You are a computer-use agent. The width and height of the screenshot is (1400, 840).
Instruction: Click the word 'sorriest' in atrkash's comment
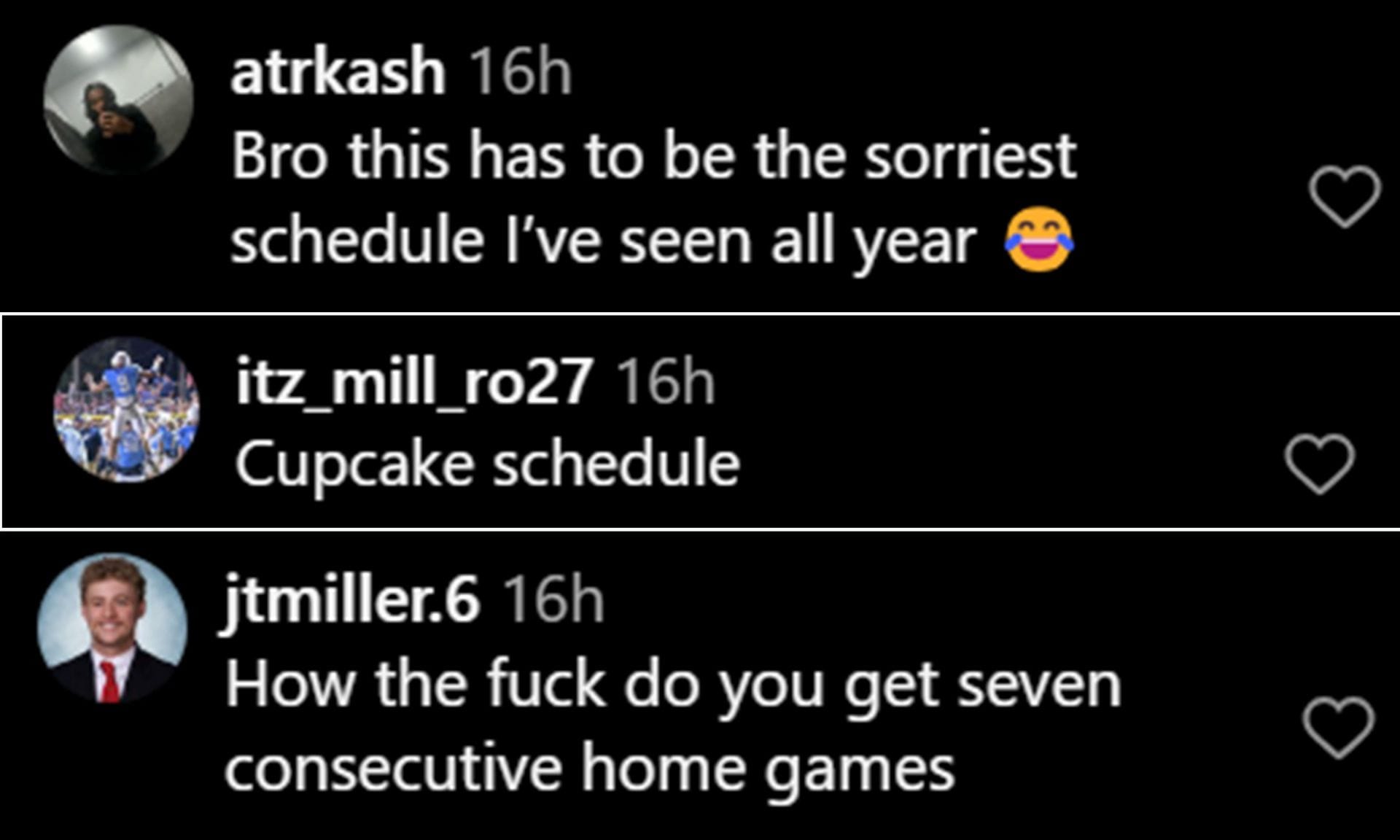(970, 155)
